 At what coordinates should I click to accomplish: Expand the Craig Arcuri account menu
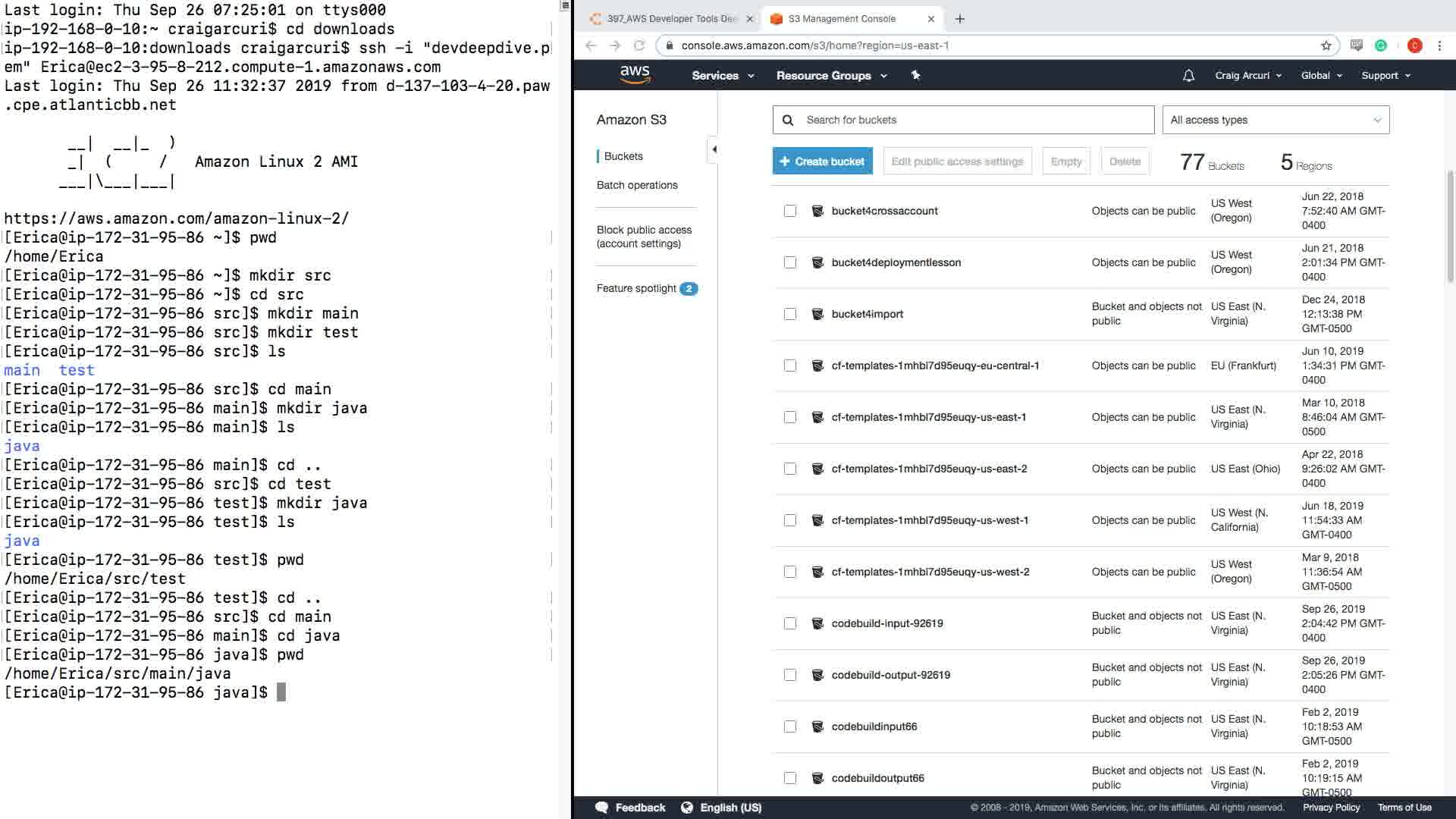[1247, 75]
